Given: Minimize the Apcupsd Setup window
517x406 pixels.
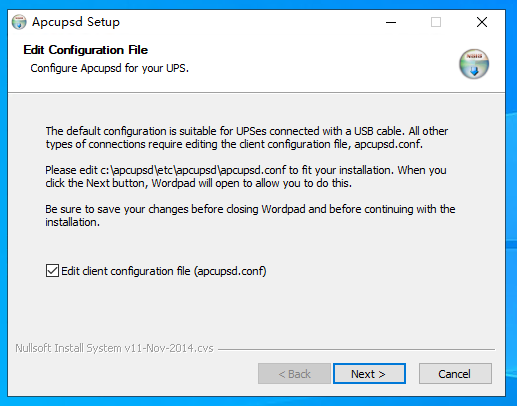Looking at the screenshot, I should [x=391, y=22].
